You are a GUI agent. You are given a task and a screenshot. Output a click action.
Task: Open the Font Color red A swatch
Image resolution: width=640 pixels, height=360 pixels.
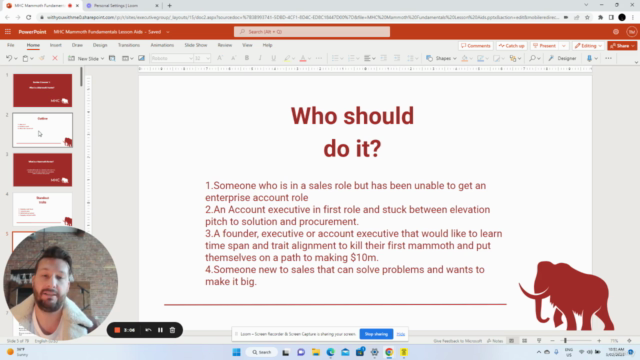(304, 58)
